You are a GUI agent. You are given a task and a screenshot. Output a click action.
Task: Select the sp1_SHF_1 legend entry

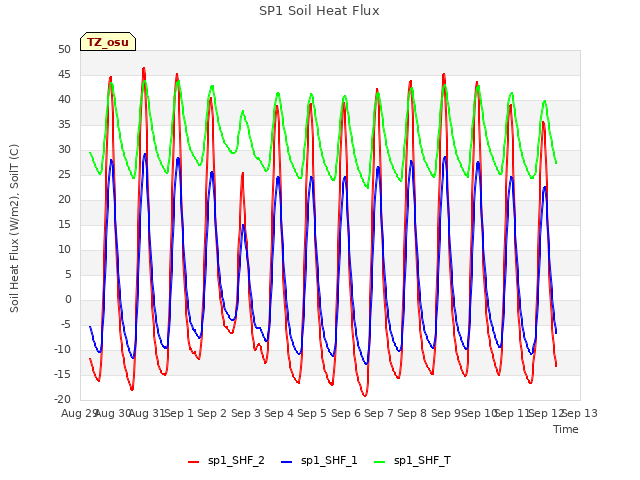click(x=319, y=461)
